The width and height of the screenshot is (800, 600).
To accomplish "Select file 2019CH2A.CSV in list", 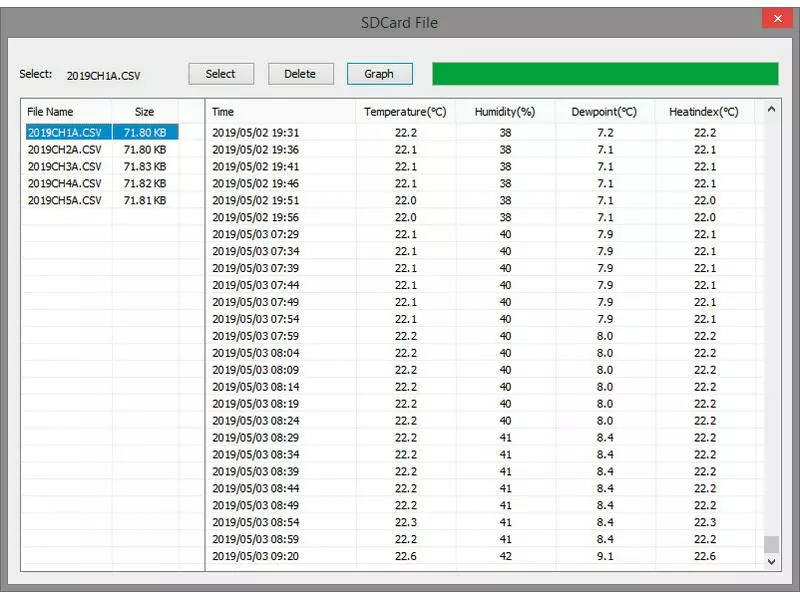I will [65, 149].
